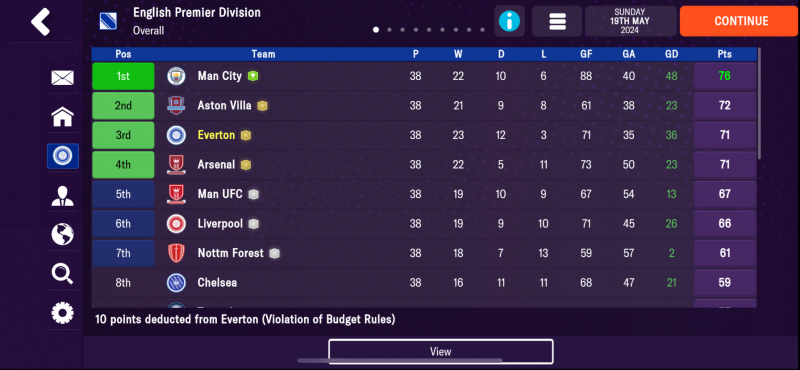Open the home screen house icon

click(62, 117)
